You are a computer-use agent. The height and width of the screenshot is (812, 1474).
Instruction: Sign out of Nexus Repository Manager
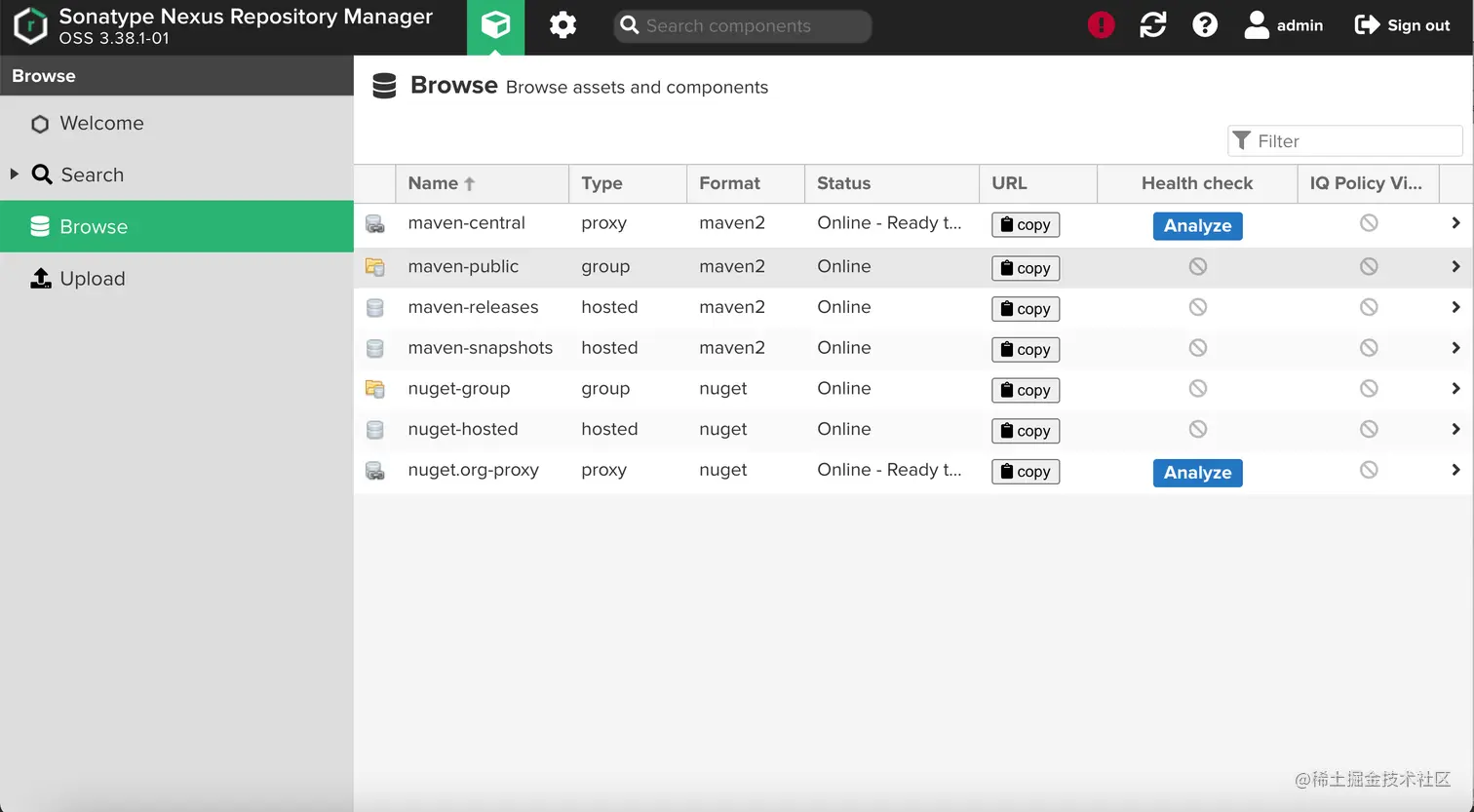[1402, 25]
